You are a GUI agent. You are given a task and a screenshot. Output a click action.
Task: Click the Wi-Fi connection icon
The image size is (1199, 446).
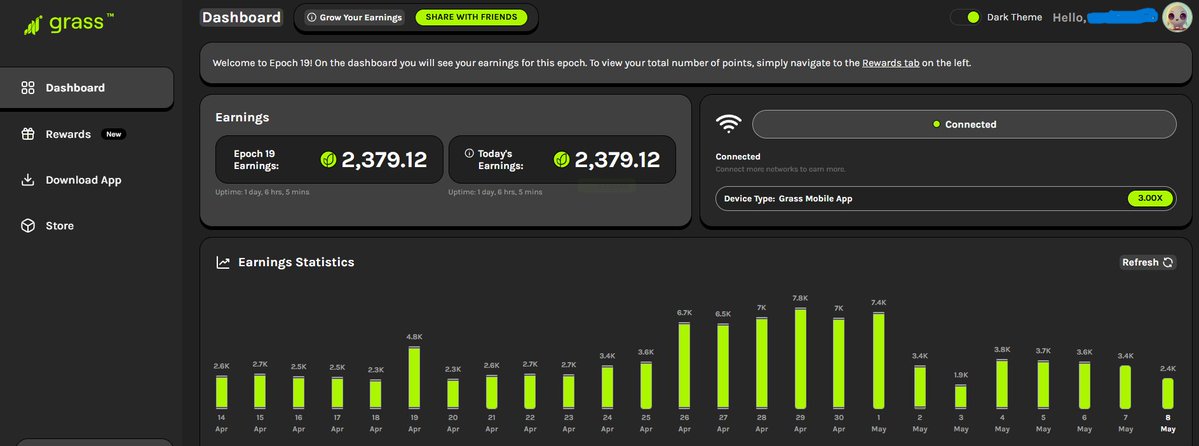729,124
